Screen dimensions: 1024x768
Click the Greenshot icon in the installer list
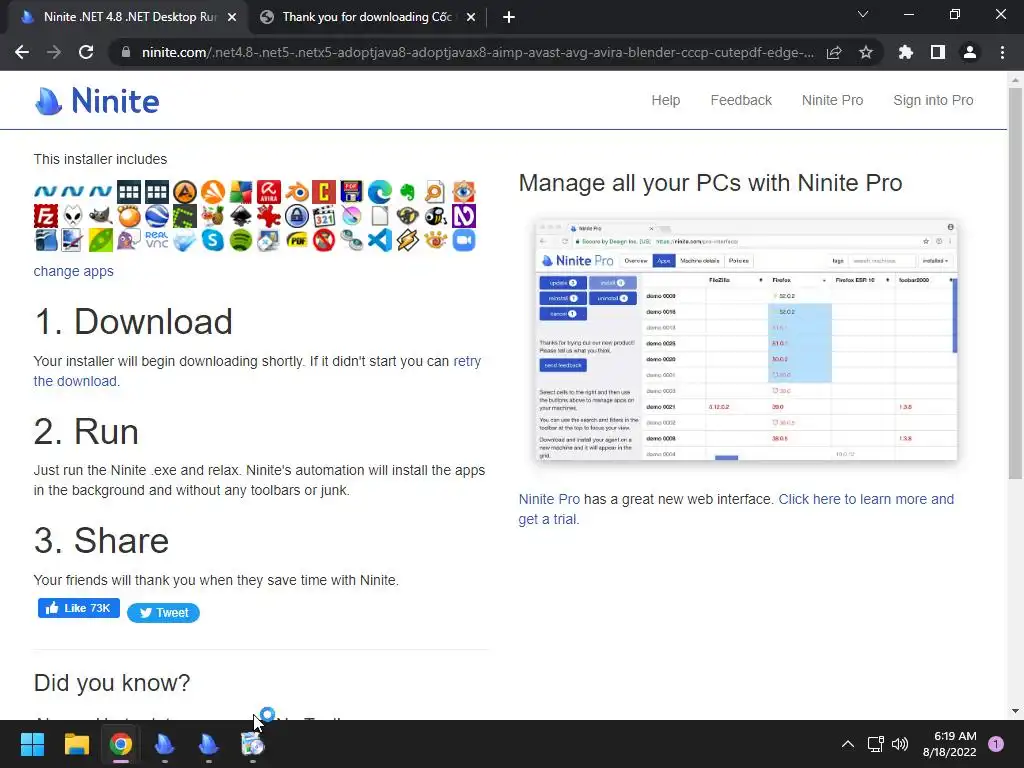click(185, 216)
